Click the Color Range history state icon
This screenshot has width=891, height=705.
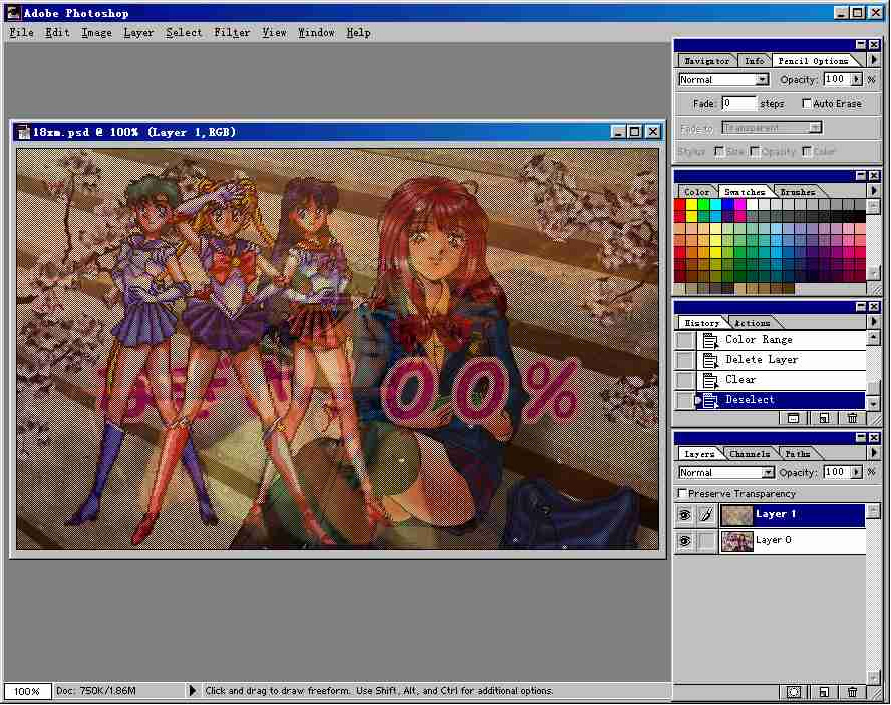coord(709,340)
